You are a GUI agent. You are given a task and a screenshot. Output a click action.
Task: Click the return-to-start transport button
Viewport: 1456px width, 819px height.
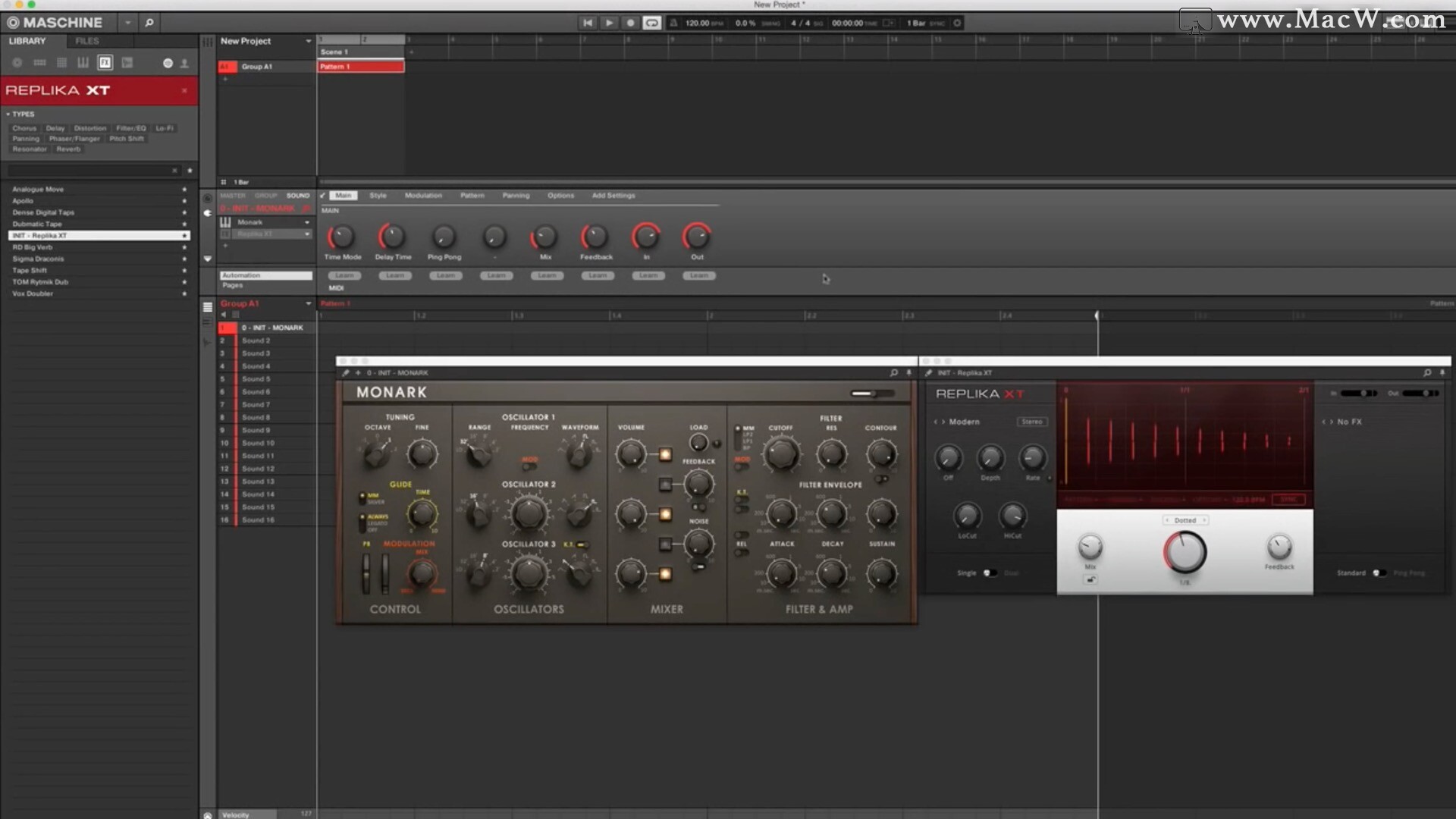pos(587,23)
